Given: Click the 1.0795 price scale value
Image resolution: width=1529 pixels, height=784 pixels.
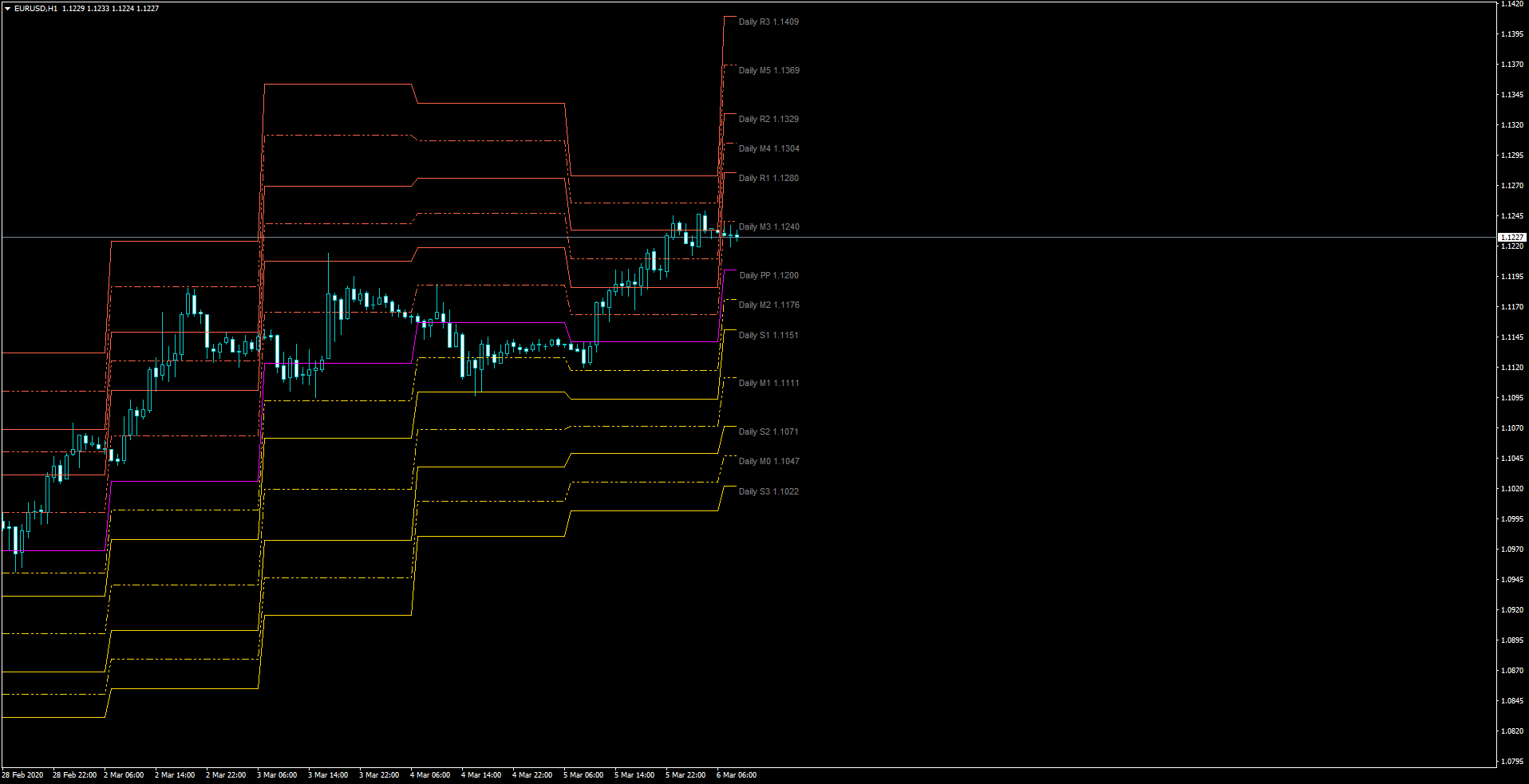Looking at the screenshot, I should tap(1511, 761).
